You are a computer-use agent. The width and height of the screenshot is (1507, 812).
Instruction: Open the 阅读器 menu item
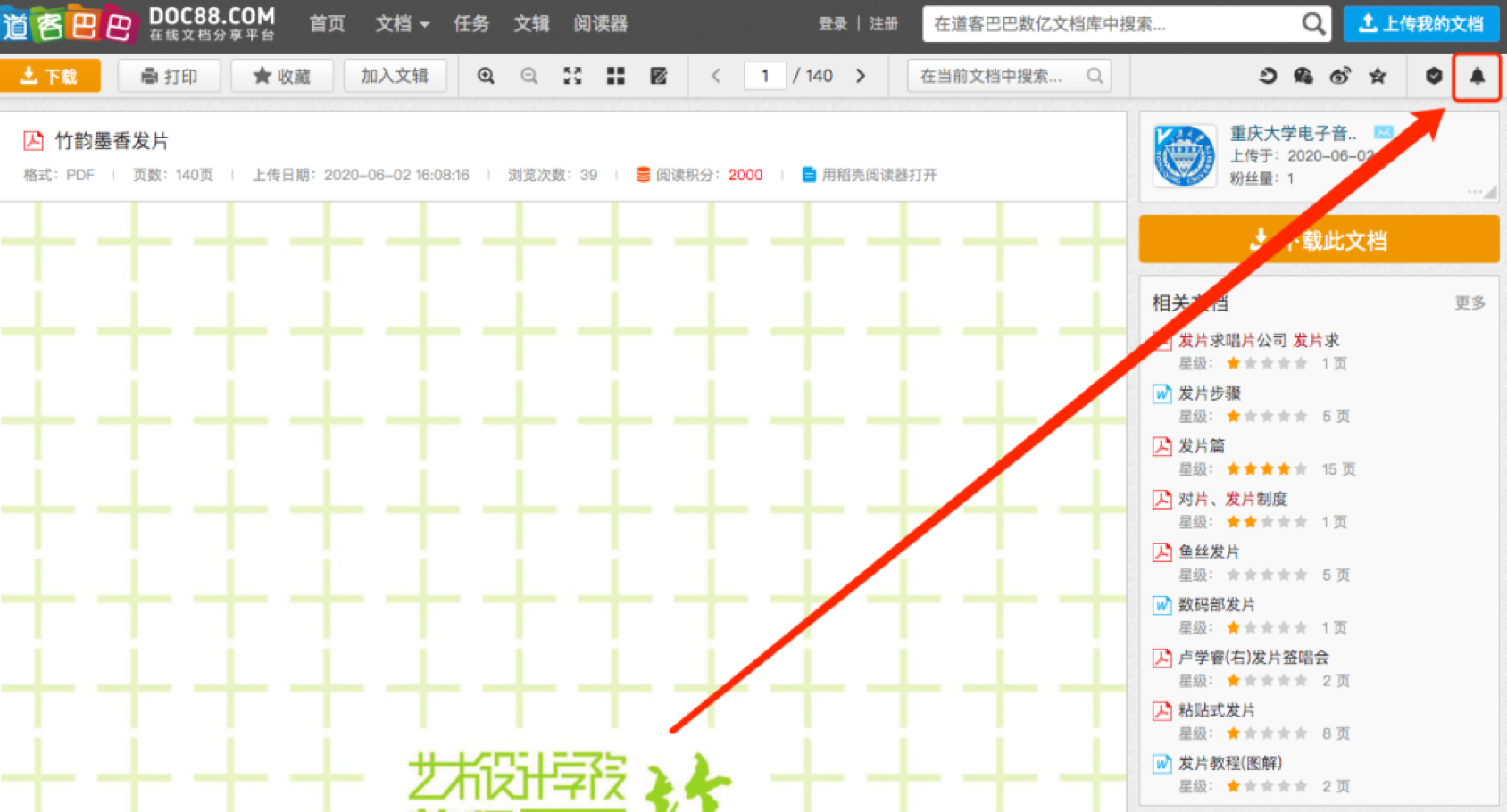tap(600, 24)
